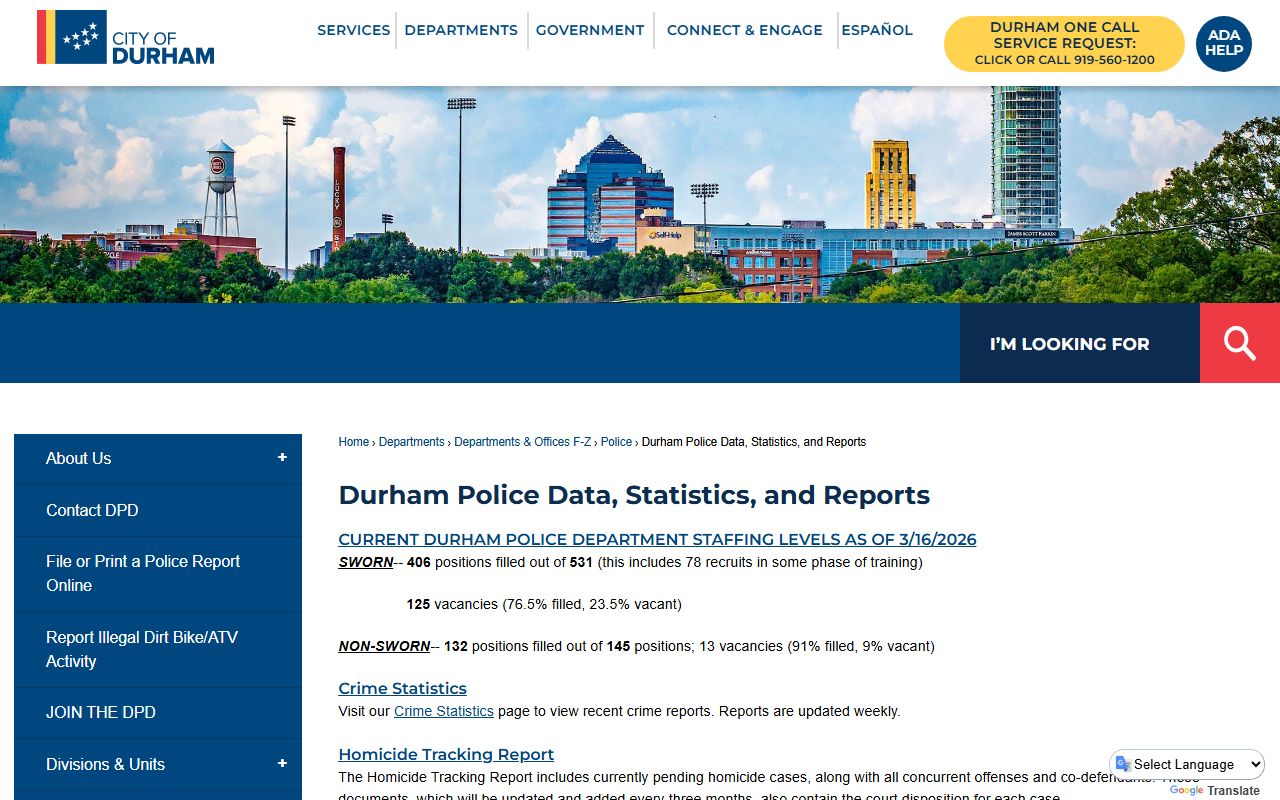Open current staffing levels heading link
1280x800 pixels.
tap(657, 539)
